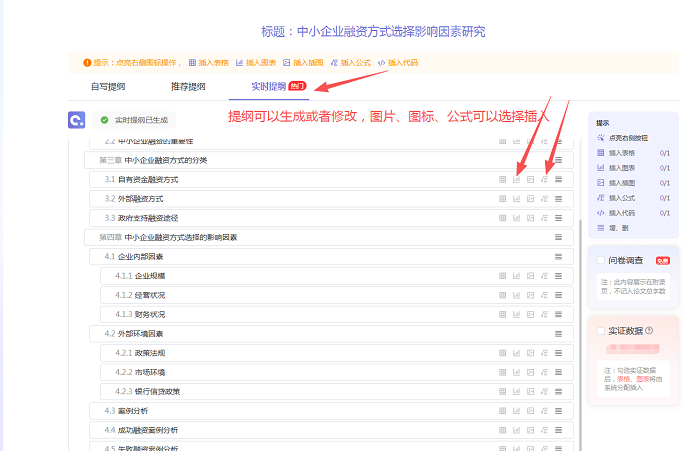Screen dimensions: 700x451
Task: Insert image icon in row 3.2 外部融资方式
Action: pyautogui.click(x=530, y=199)
